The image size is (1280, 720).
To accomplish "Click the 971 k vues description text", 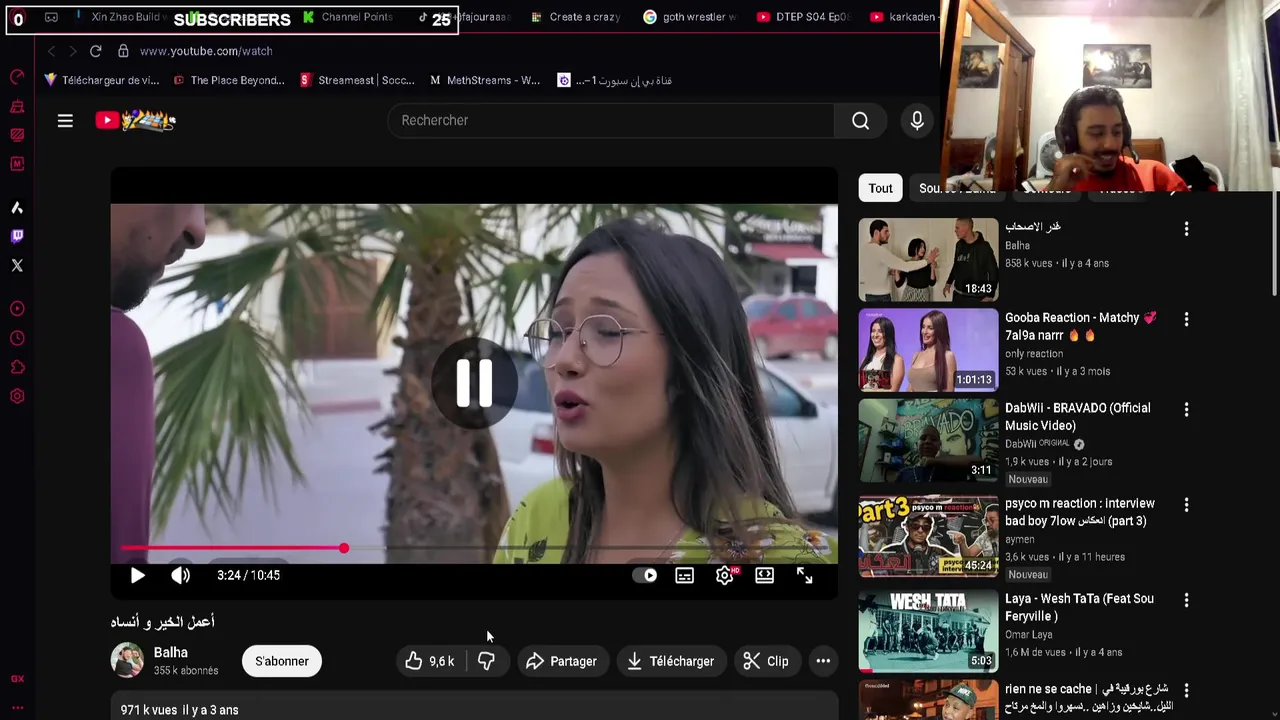I will [x=180, y=710].
